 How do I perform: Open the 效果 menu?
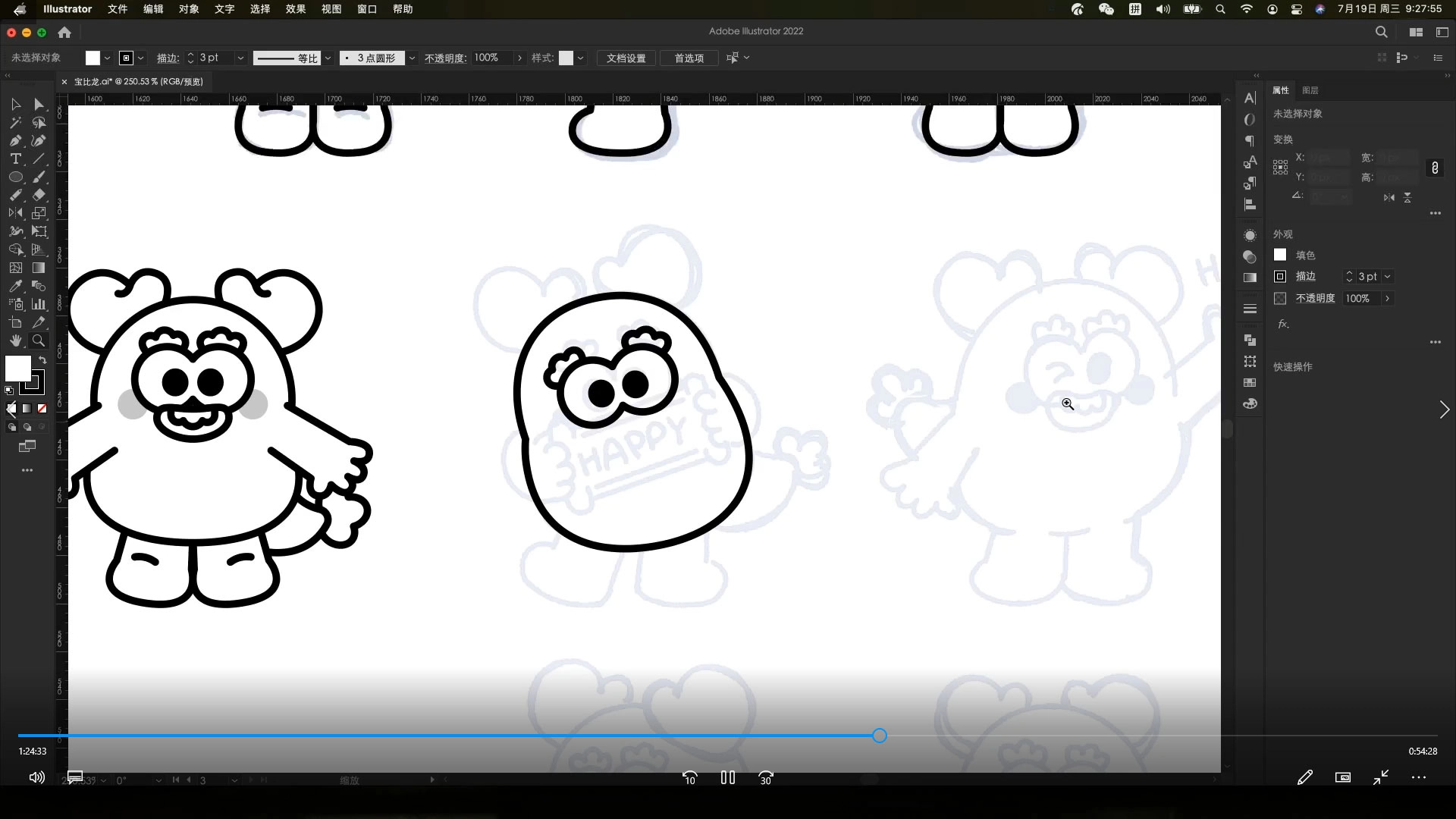coord(295,9)
